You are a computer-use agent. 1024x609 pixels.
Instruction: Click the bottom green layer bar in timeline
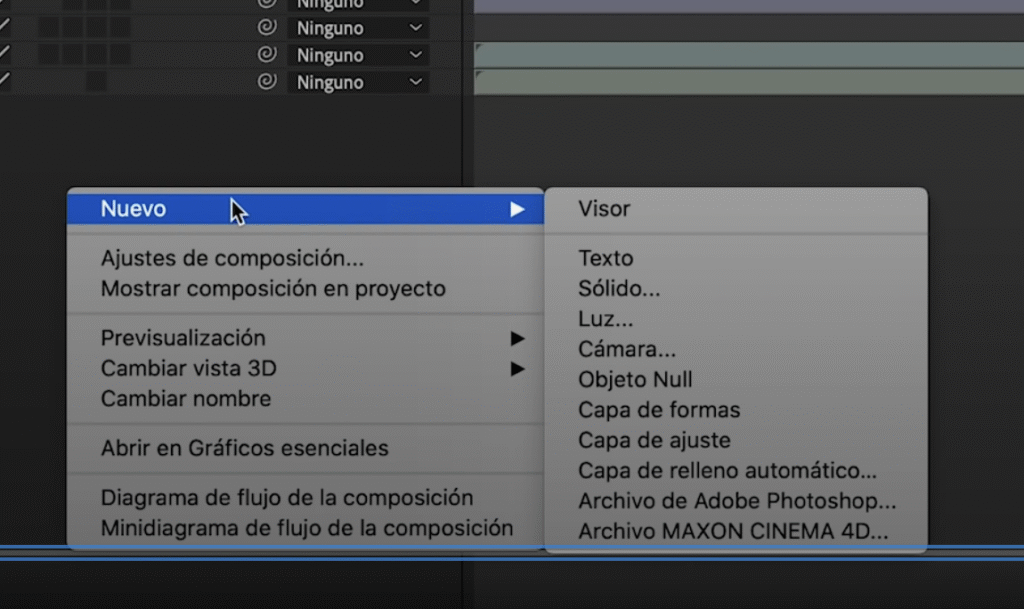[748, 82]
